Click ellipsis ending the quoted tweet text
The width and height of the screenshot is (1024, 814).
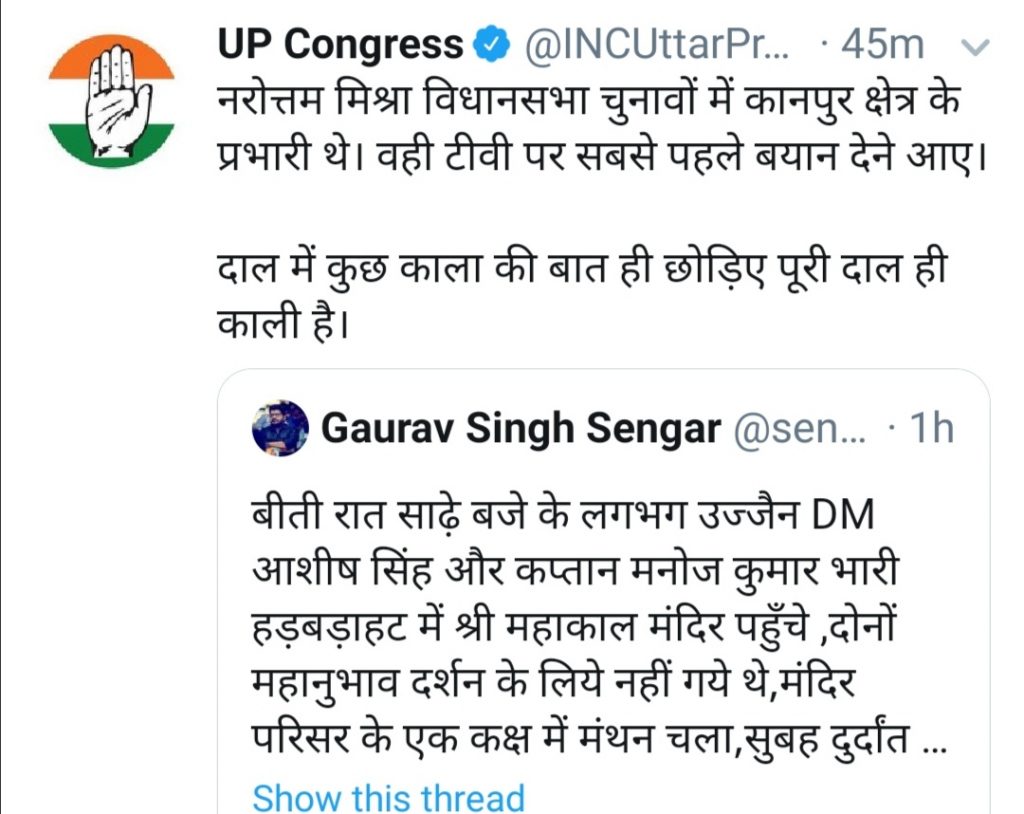pyautogui.click(x=927, y=745)
